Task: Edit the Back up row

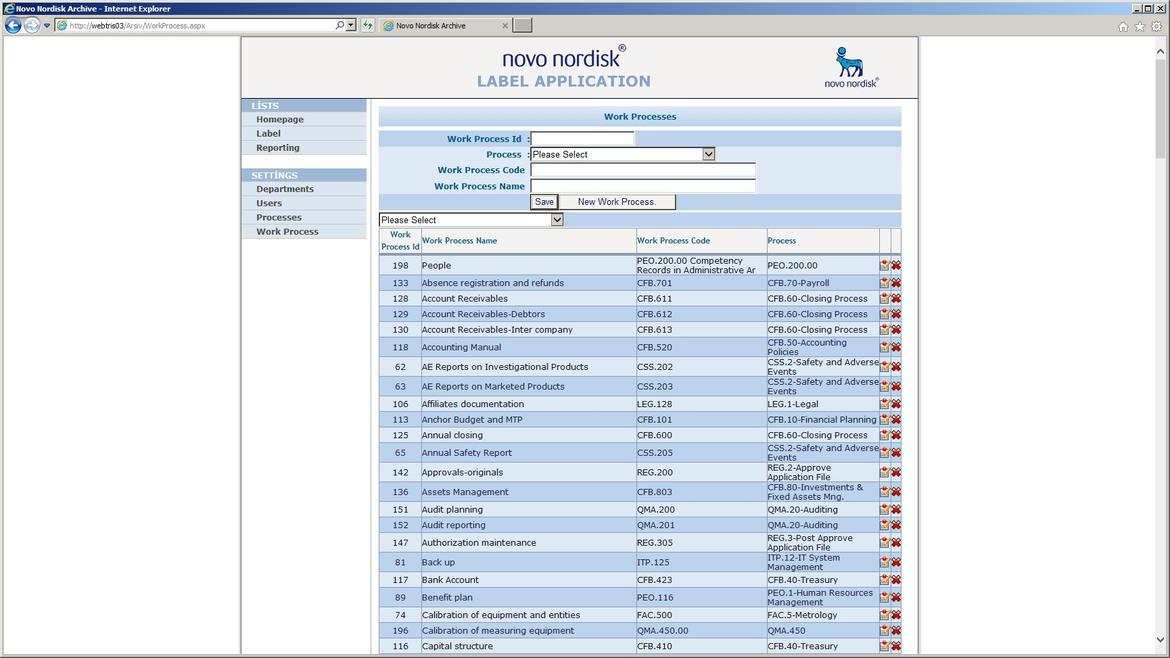Action: (884, 563)
